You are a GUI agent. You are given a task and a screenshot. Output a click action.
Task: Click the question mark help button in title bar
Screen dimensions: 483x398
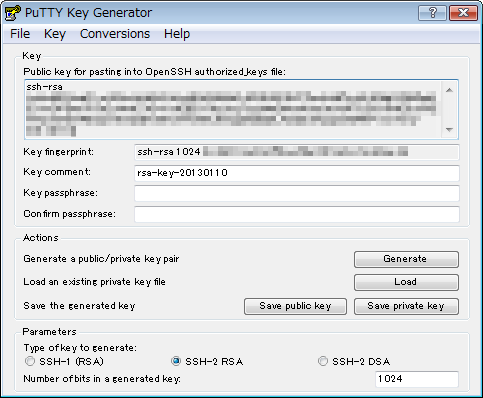tap(432, 13)
